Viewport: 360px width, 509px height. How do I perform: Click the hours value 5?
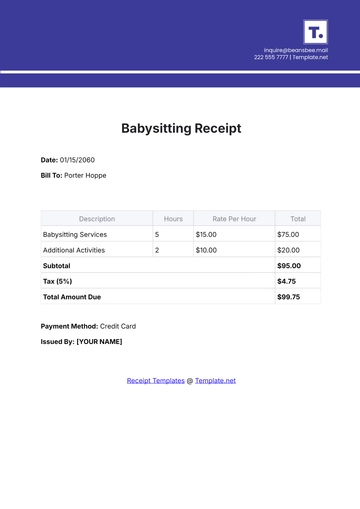(x=157, y=235)
